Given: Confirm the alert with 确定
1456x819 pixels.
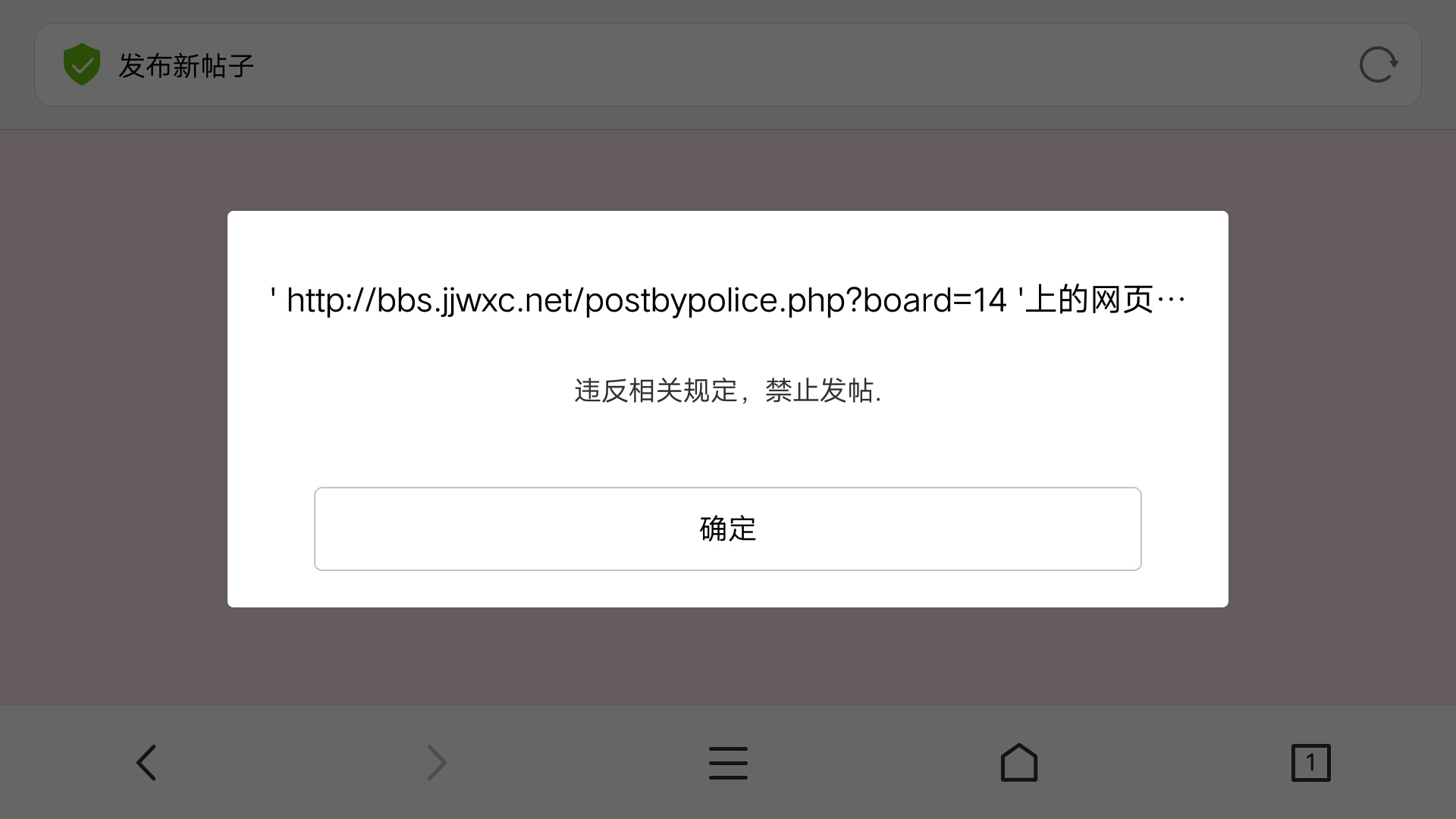Looking at the screenshot, I should pos(728,529).
